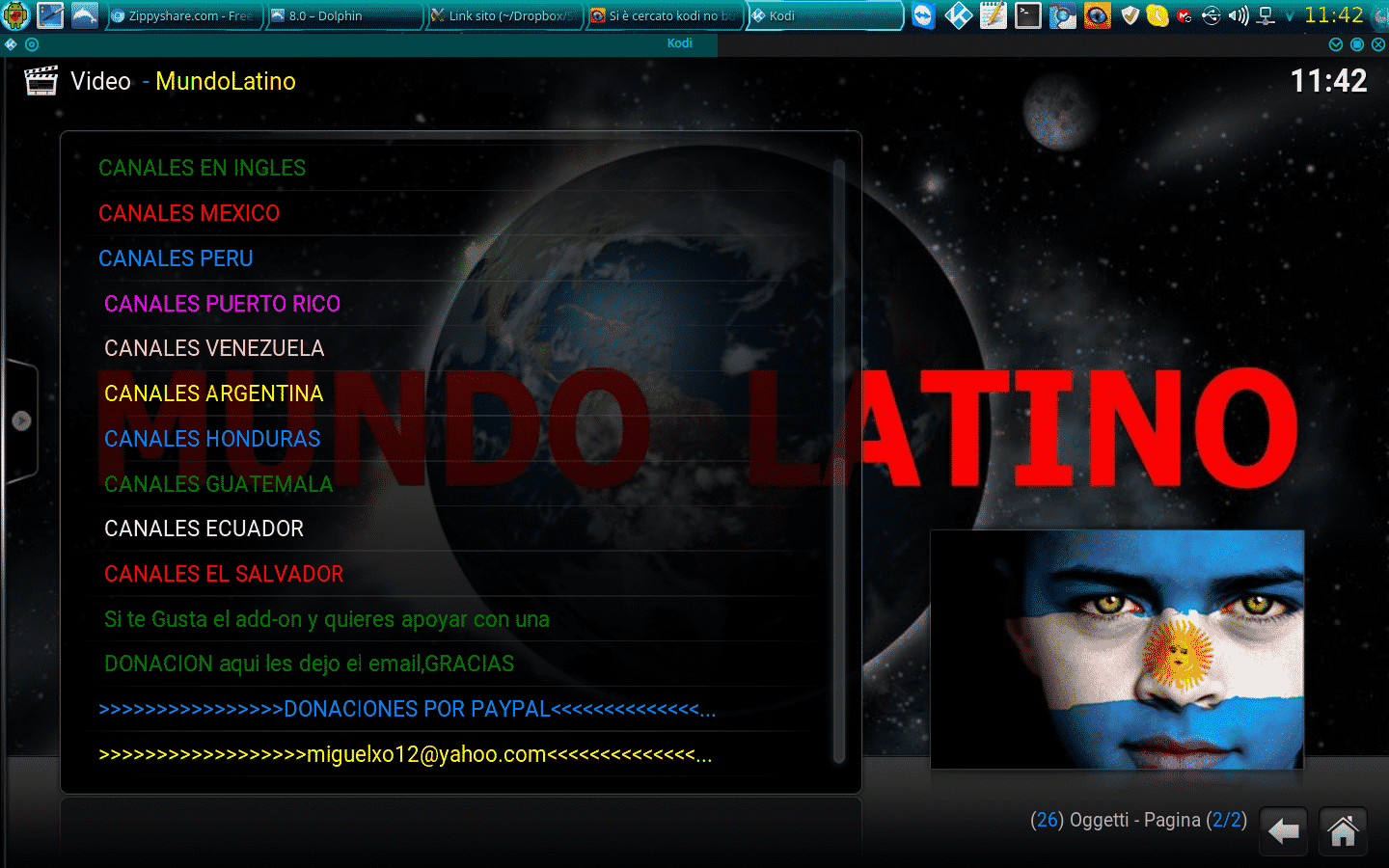The height and width of the screenshot is (868, 1389).
Task: Click the list scrollbar
Action: coord(838,461)
